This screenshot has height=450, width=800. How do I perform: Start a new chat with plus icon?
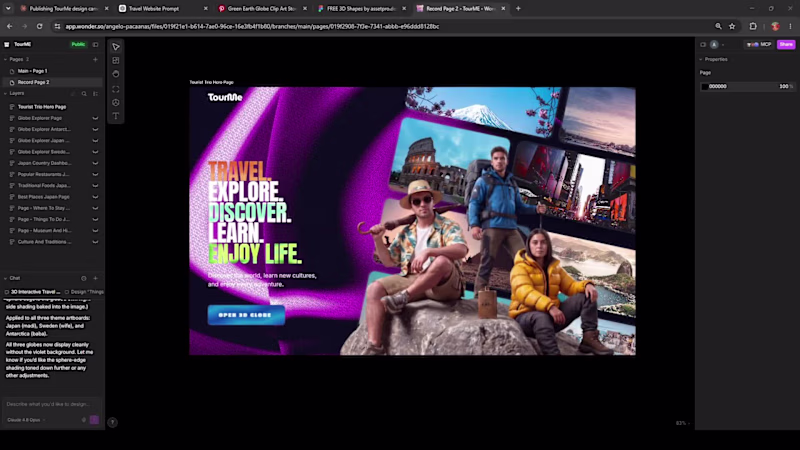(x=95, y=279)
